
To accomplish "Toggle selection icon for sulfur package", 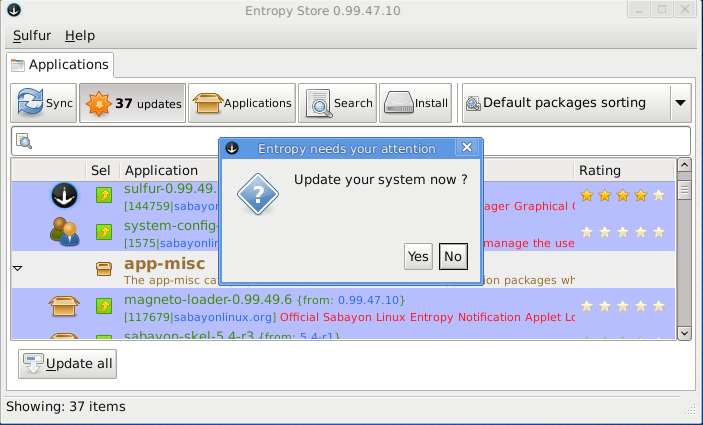I will pos(104,195).
